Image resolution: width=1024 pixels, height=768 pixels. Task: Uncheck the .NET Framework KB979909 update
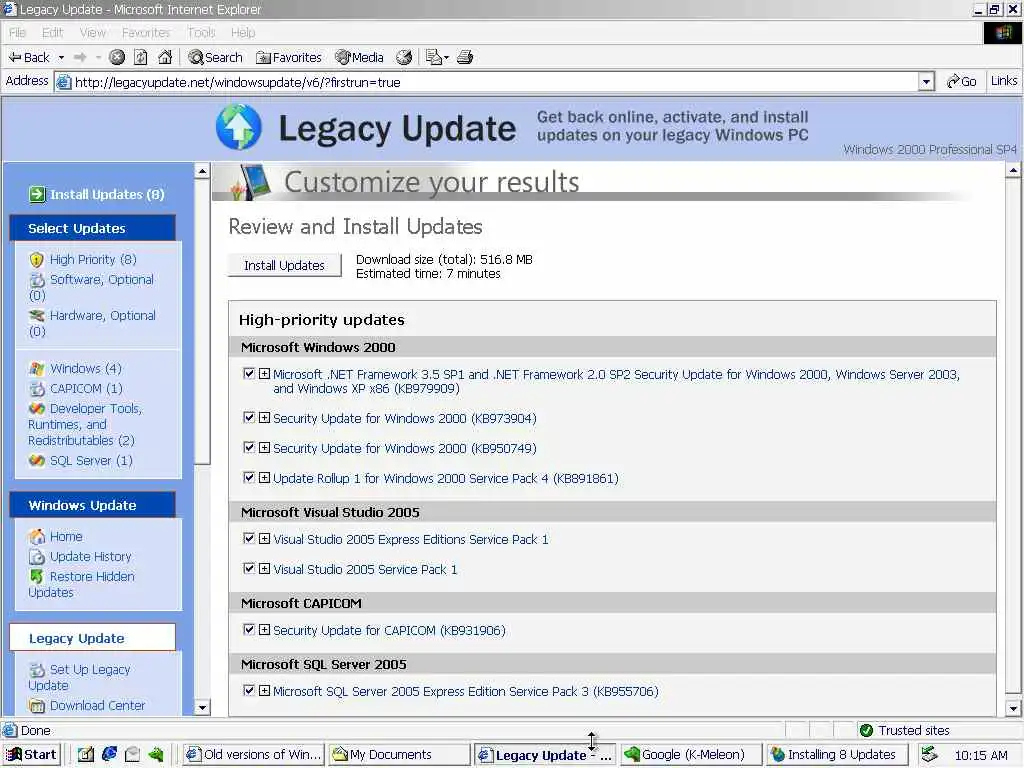tap(249, 374)
